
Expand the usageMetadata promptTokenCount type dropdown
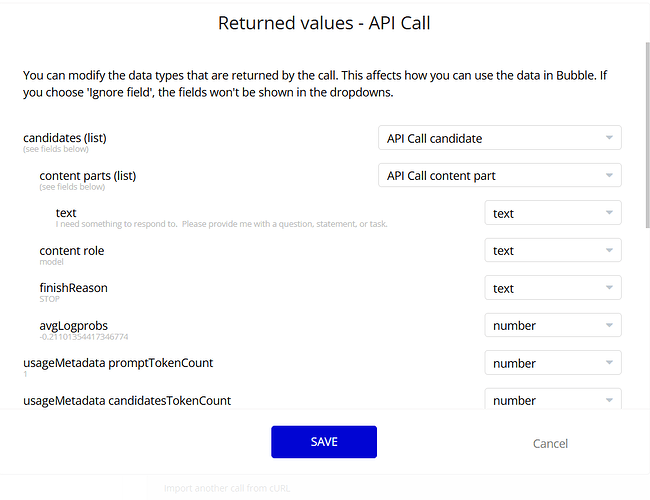tap(552, 363)
